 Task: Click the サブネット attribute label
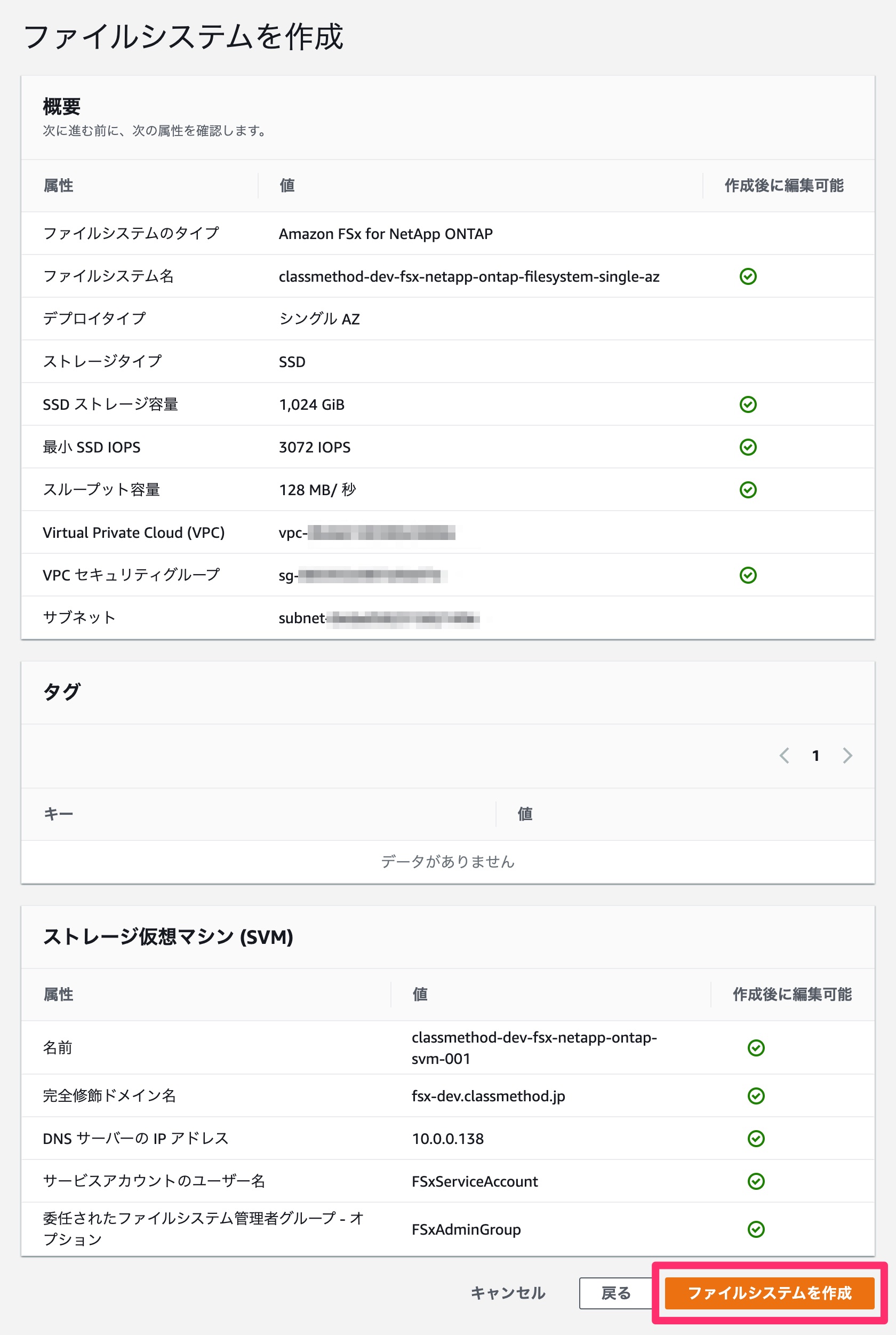tap(79, 617)
